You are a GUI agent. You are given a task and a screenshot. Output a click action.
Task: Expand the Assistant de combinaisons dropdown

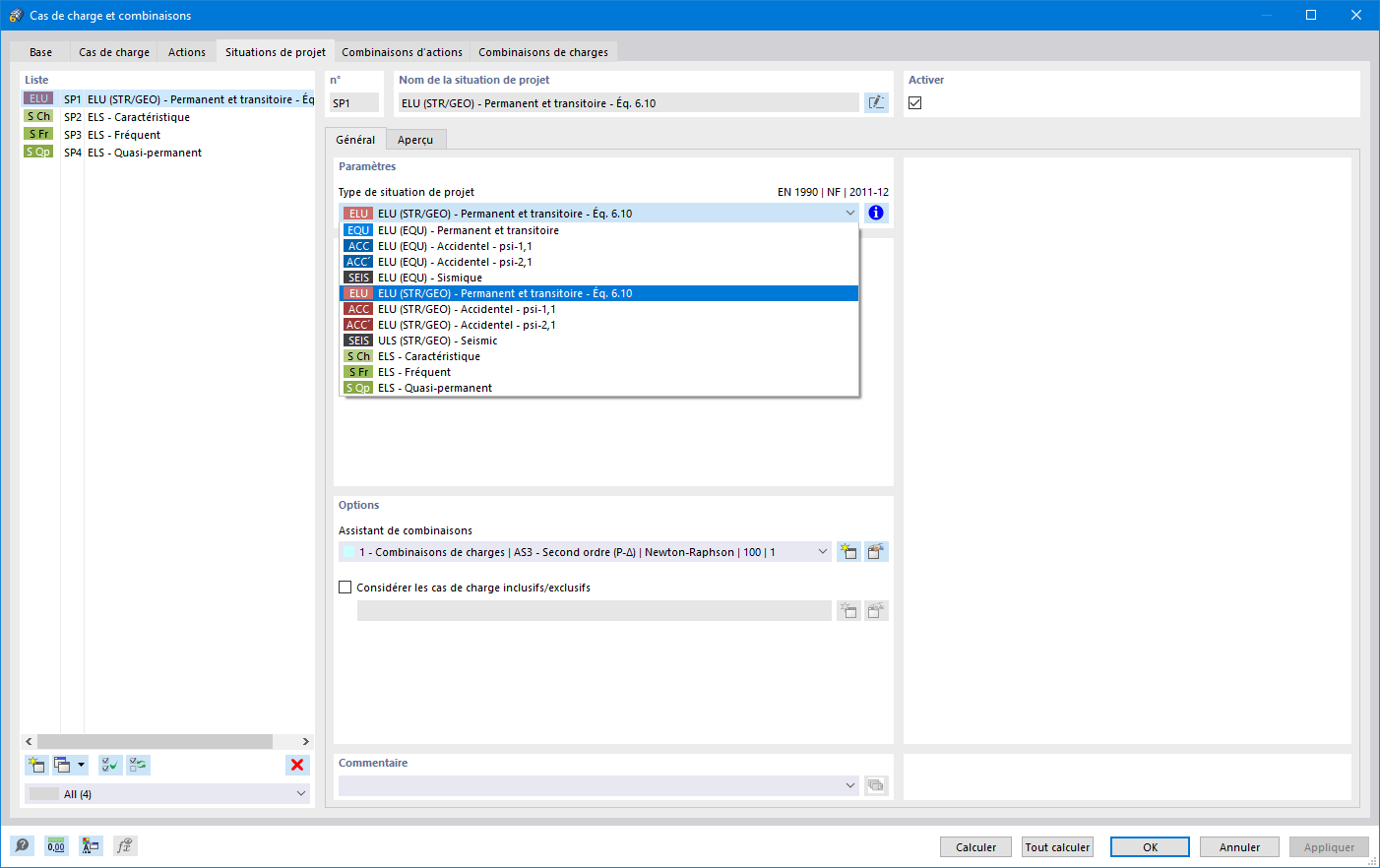tap(823, 552)
